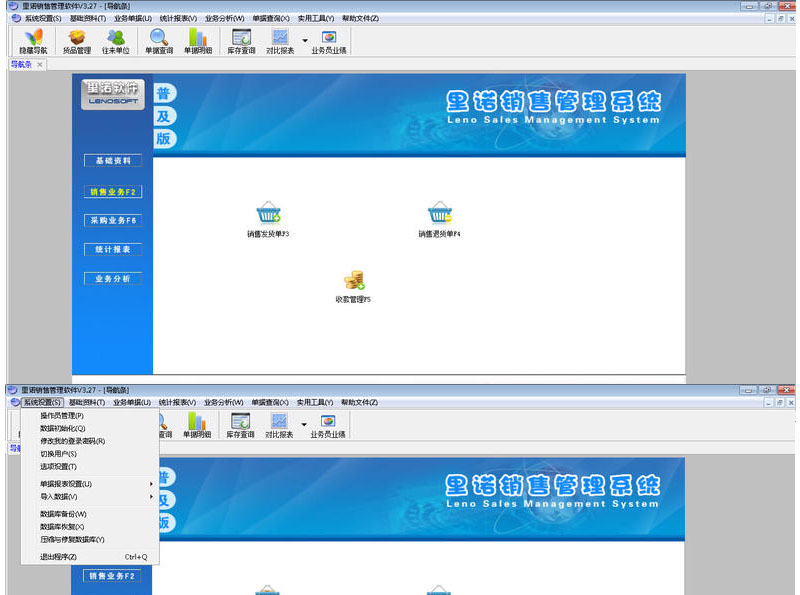Viewport: 800px width, 595px height.
Task: Choose 切换用户(S) in open menu
Action: (x=90, y=454)
